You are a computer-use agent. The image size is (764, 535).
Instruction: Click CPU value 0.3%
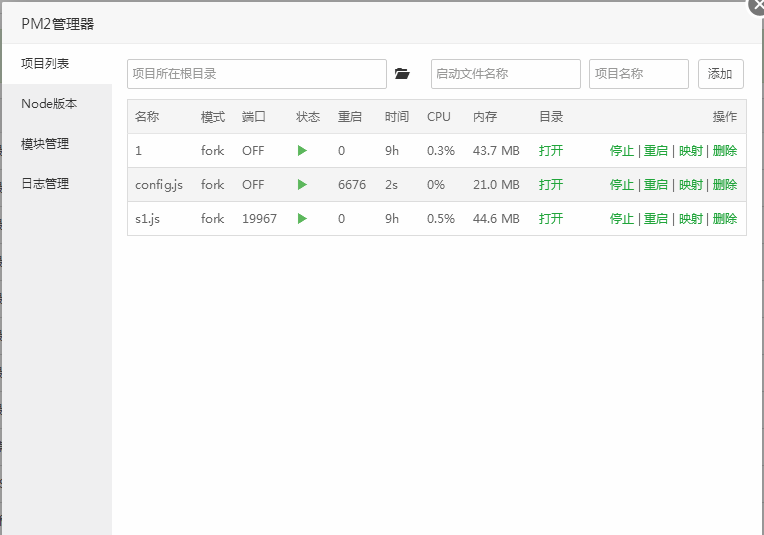pos(441,151)
